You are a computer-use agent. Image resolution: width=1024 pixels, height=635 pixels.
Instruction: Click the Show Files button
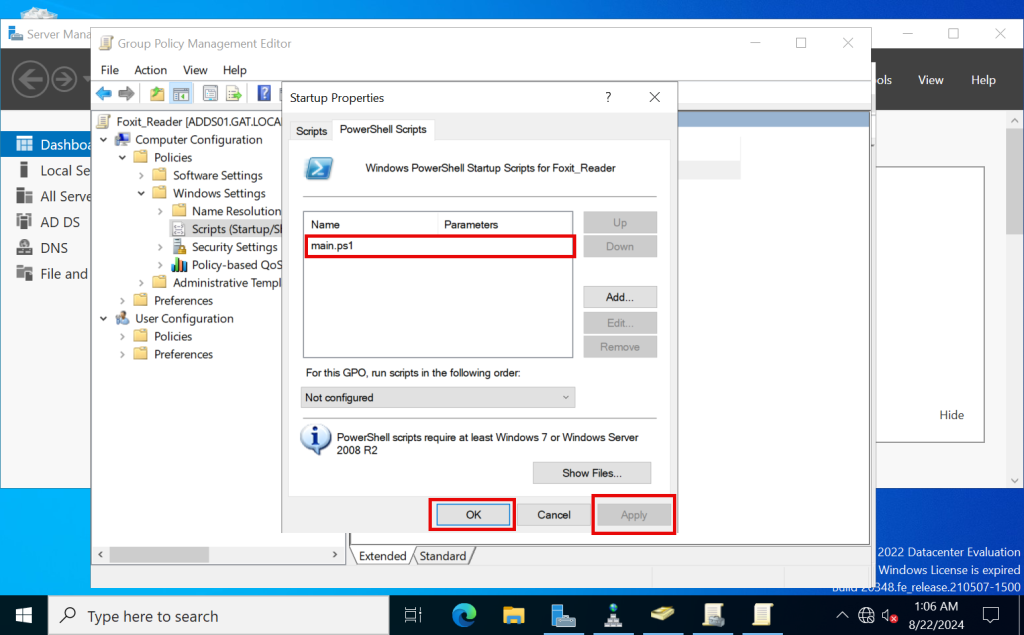pos(591,472)
